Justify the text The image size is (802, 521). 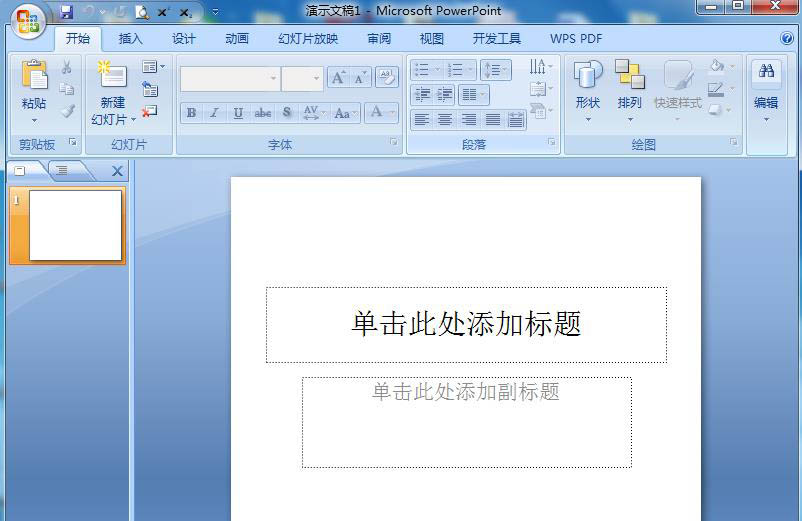pos(493,120)
